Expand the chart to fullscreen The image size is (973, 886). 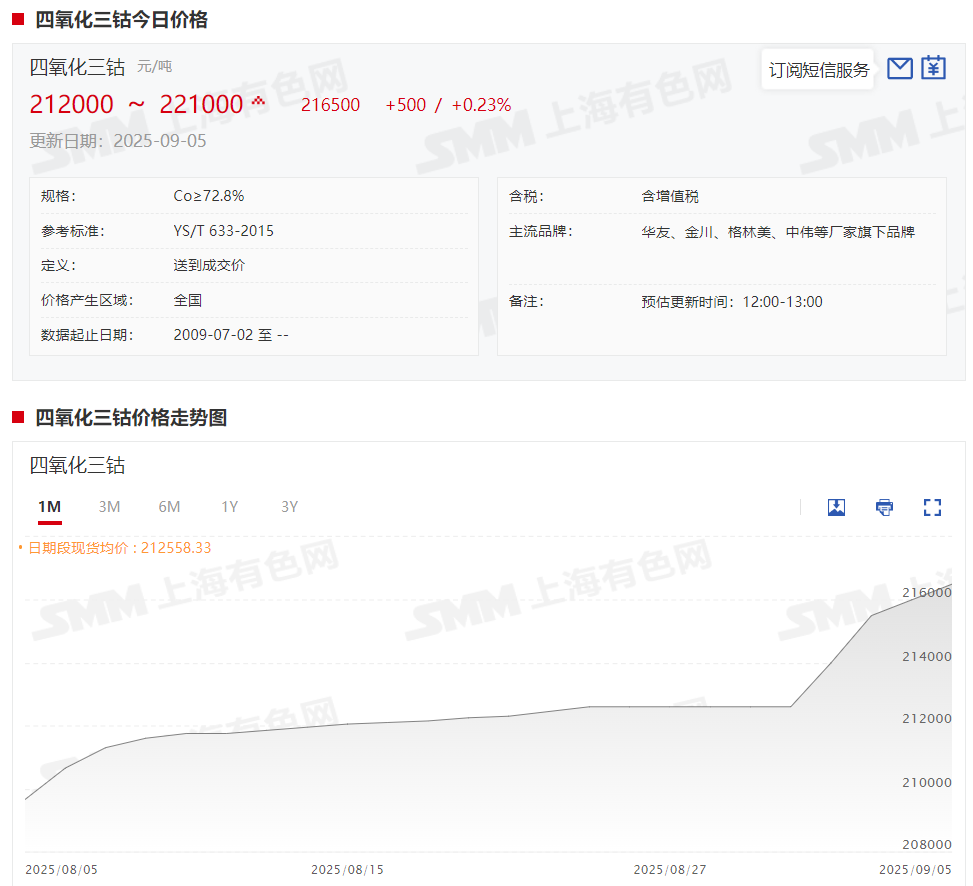[x=932, y=507]
